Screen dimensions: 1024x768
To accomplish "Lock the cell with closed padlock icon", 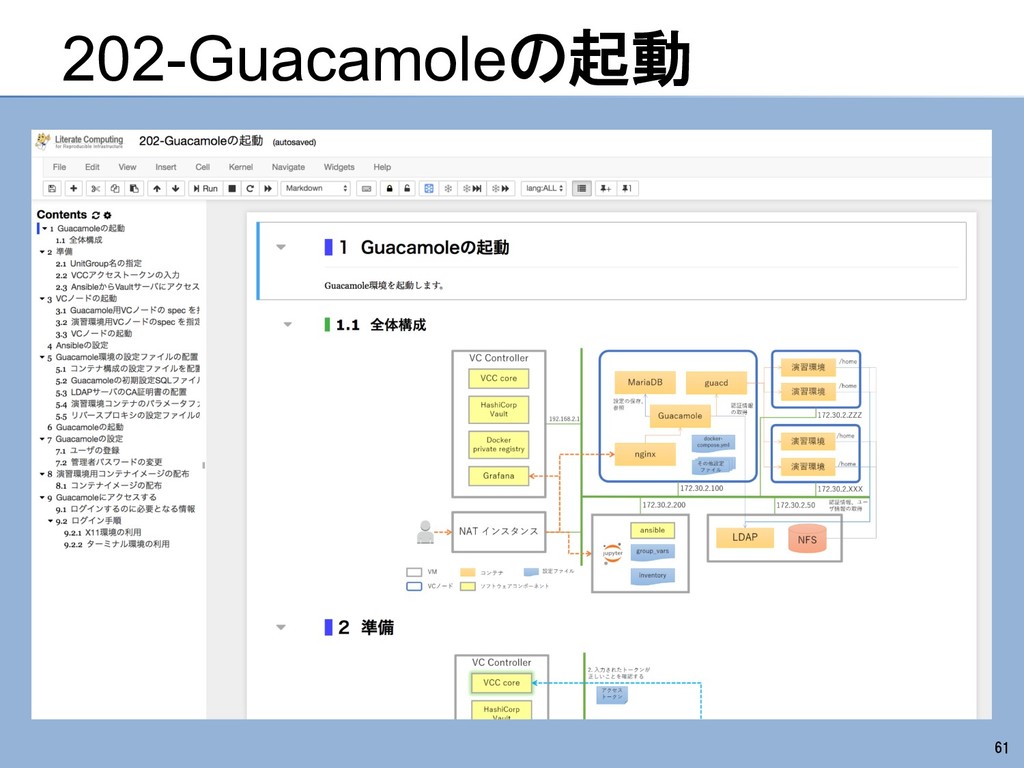I will click(389, 189).
